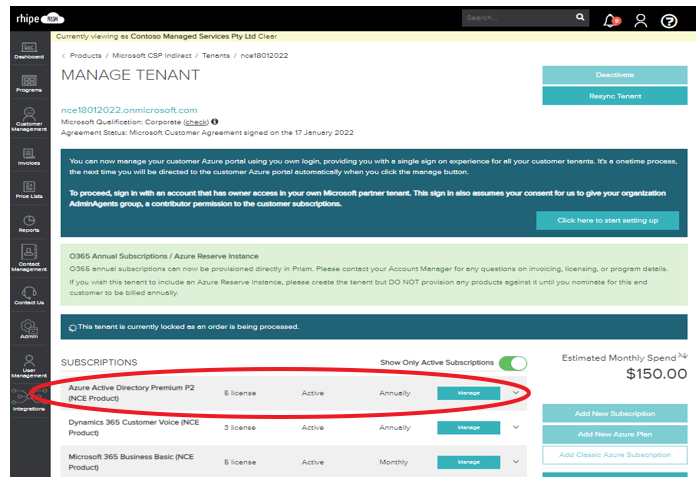This screenshot has width=699, height=490.
Task: Select Microsoft 365 Business Basic product name
Action: [x=131, y=462]
